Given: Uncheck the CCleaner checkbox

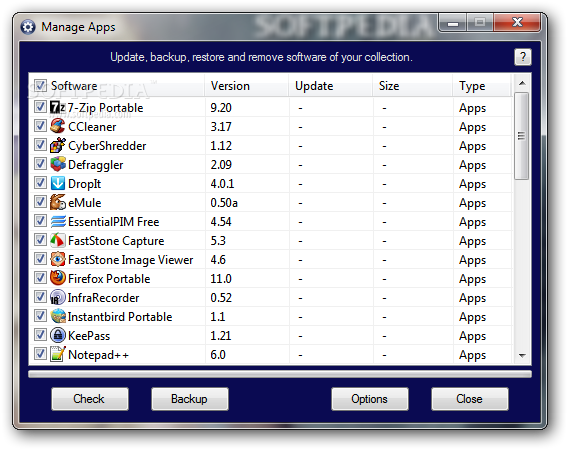Looking at the screenshot, I should click(40, 126).
